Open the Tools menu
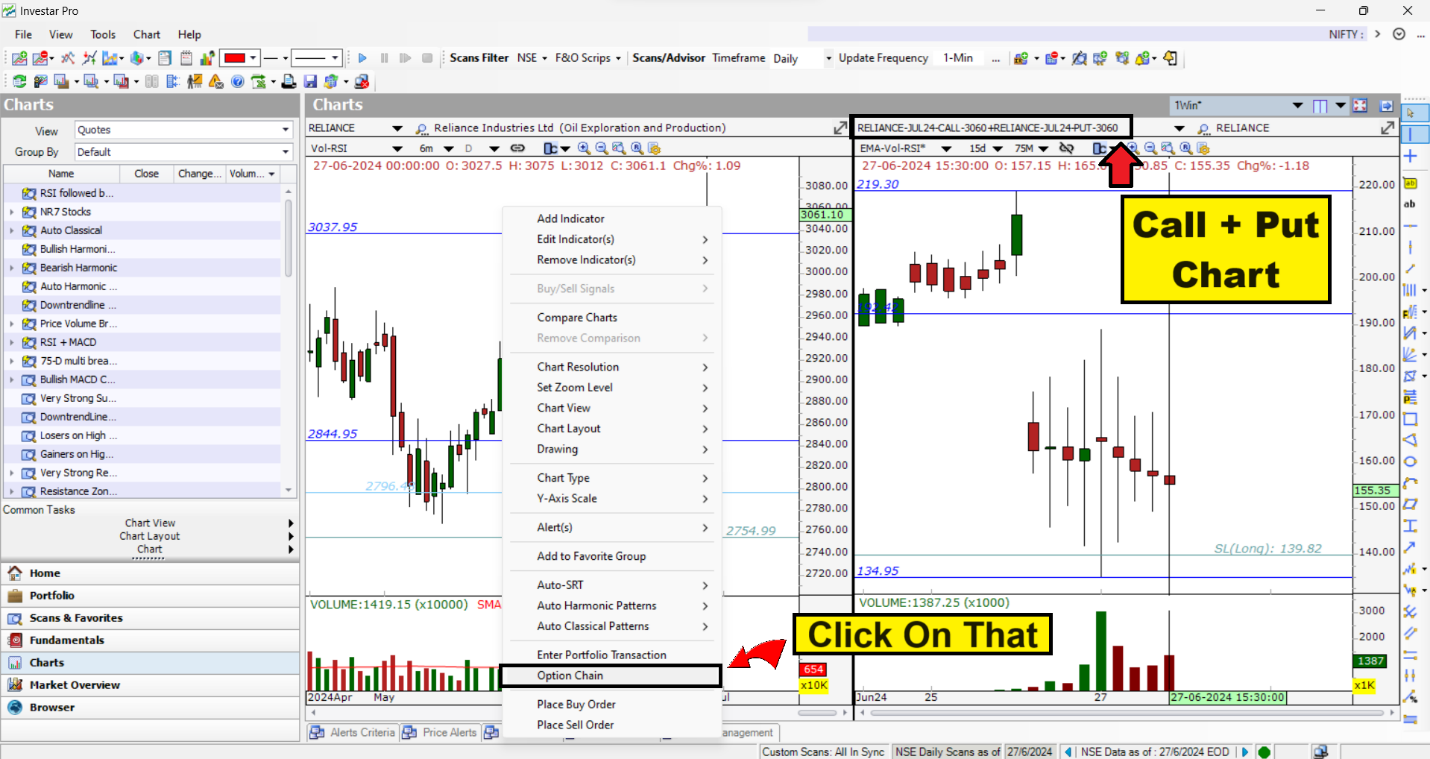 coord(103,34)
